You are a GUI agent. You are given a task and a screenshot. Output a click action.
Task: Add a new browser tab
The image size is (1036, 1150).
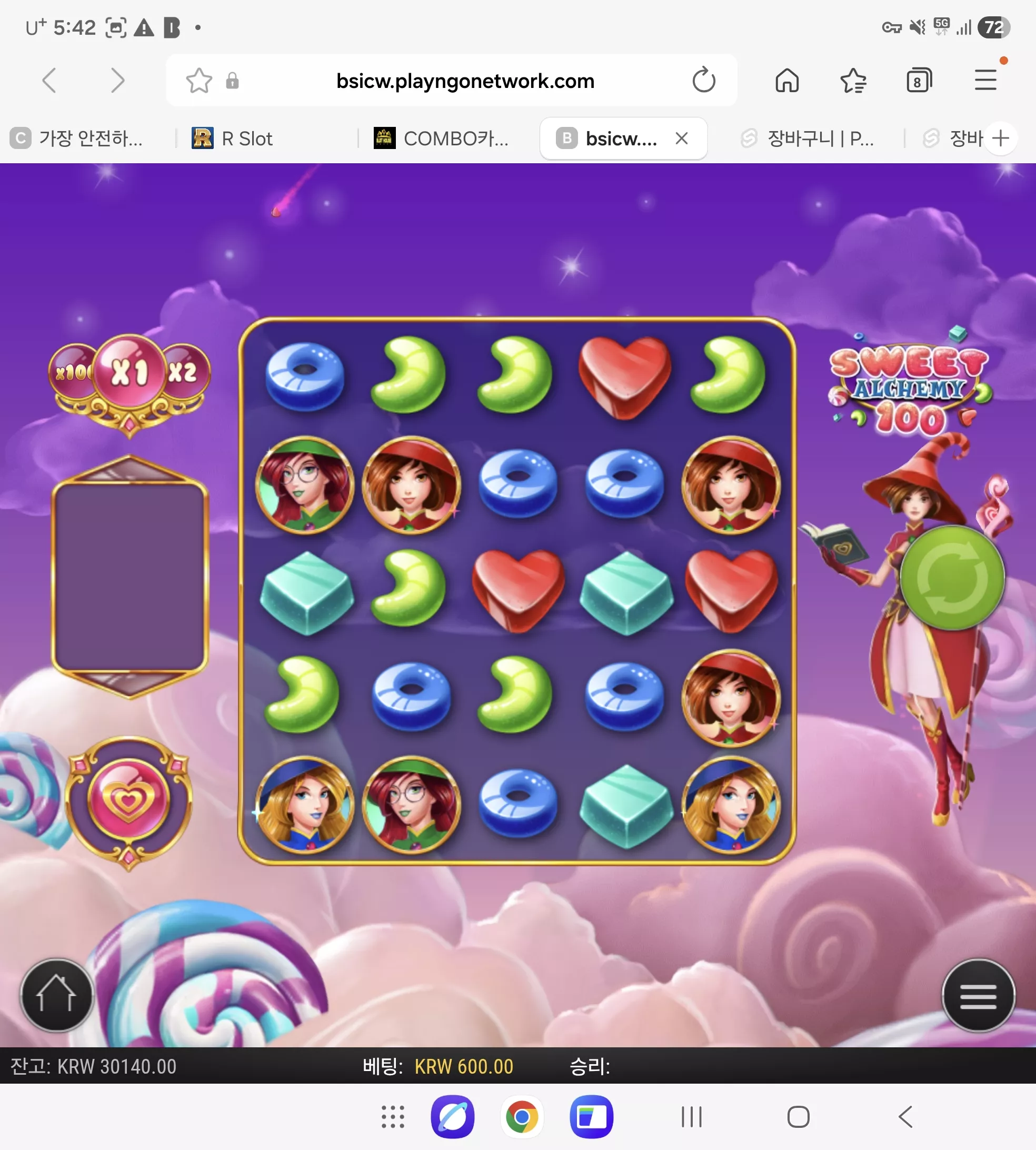1000,138
